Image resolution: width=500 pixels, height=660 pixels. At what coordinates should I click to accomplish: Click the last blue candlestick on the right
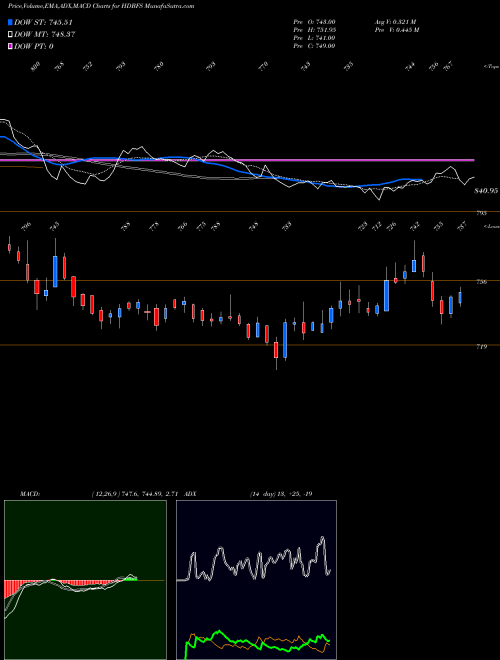point(460,298)
